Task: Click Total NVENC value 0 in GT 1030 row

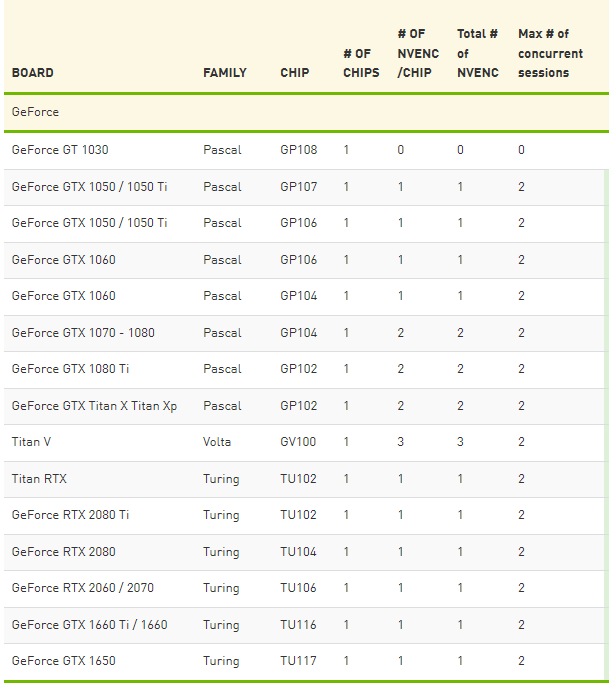Action: coord(460,150)
